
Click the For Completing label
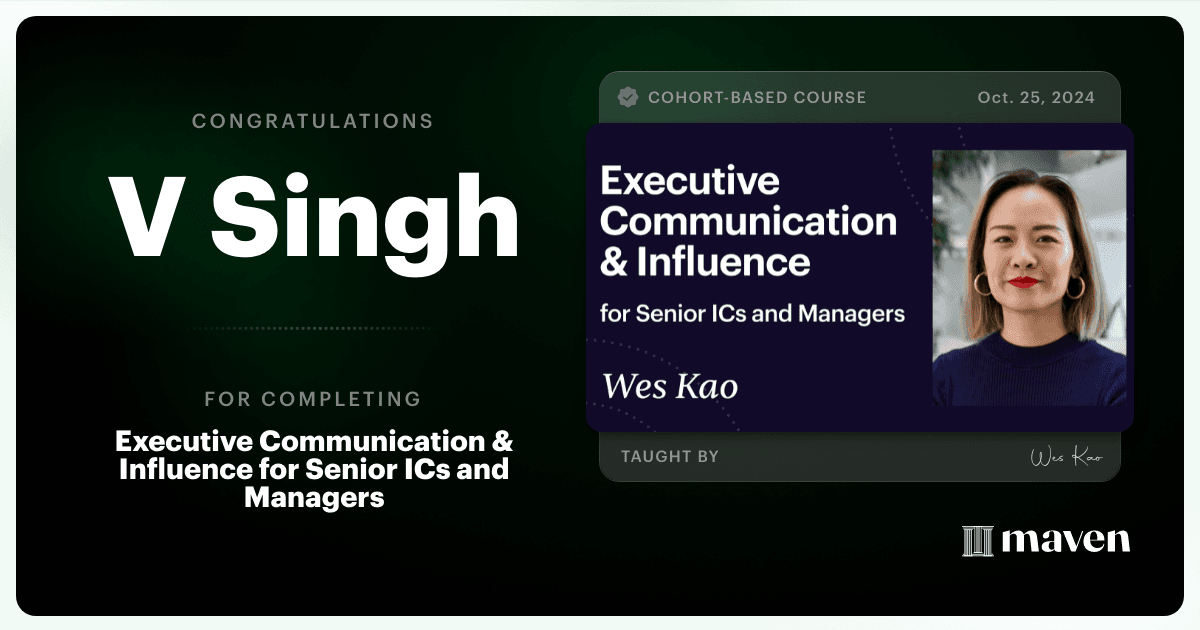coord(313,399)
